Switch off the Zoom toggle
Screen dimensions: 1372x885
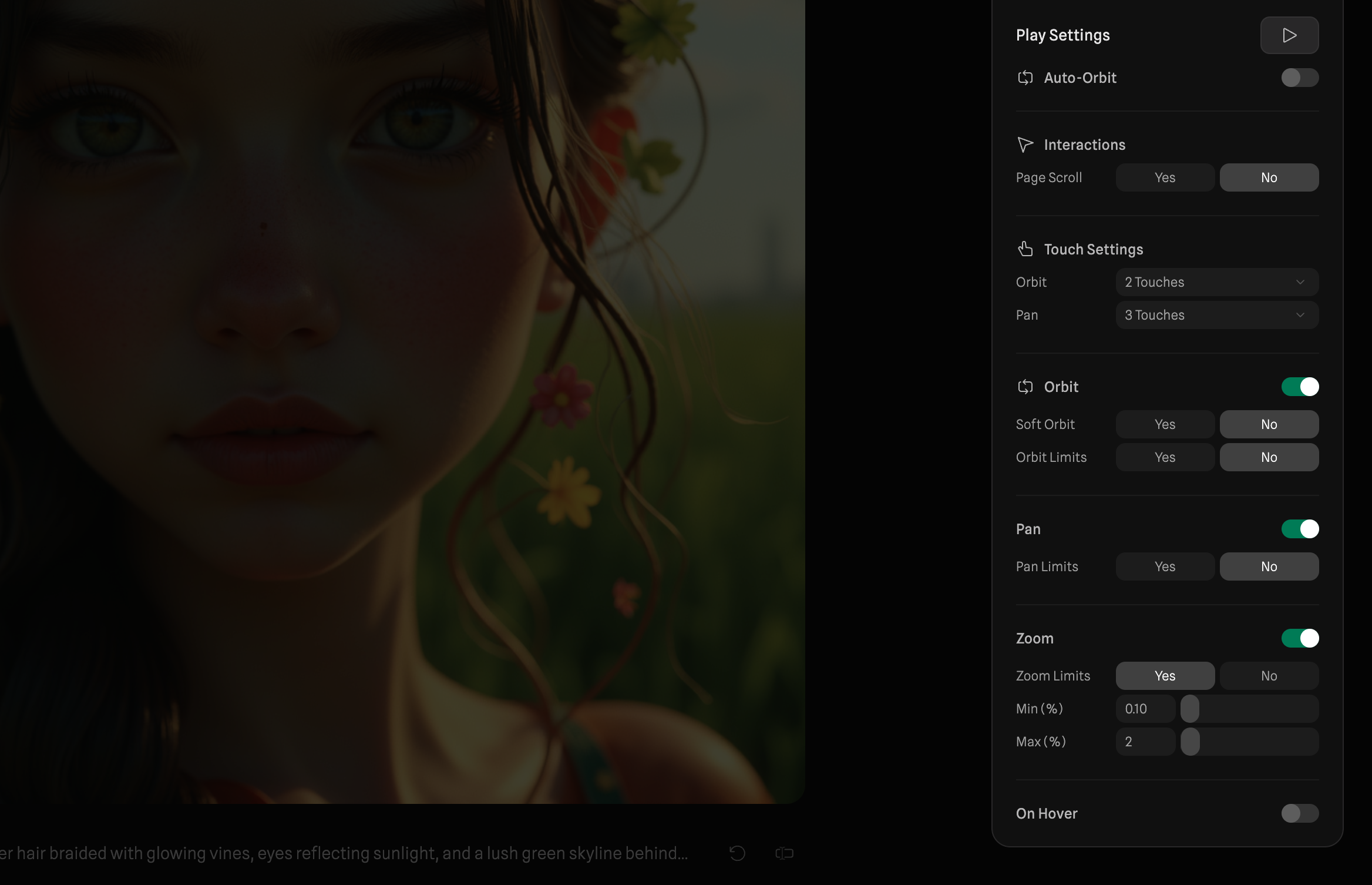pyautogui.click(x=1299, y=638)
